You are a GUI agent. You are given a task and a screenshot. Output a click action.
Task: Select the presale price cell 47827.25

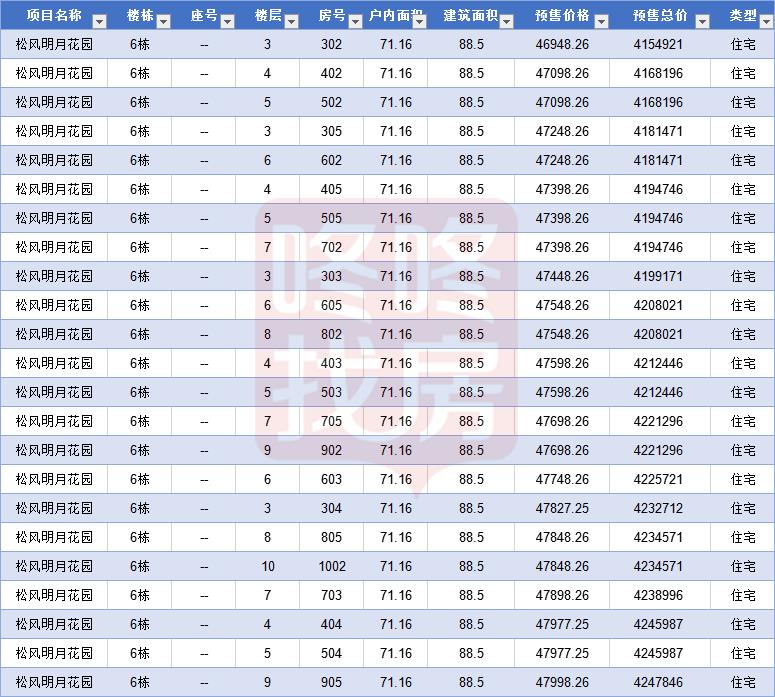561,508
